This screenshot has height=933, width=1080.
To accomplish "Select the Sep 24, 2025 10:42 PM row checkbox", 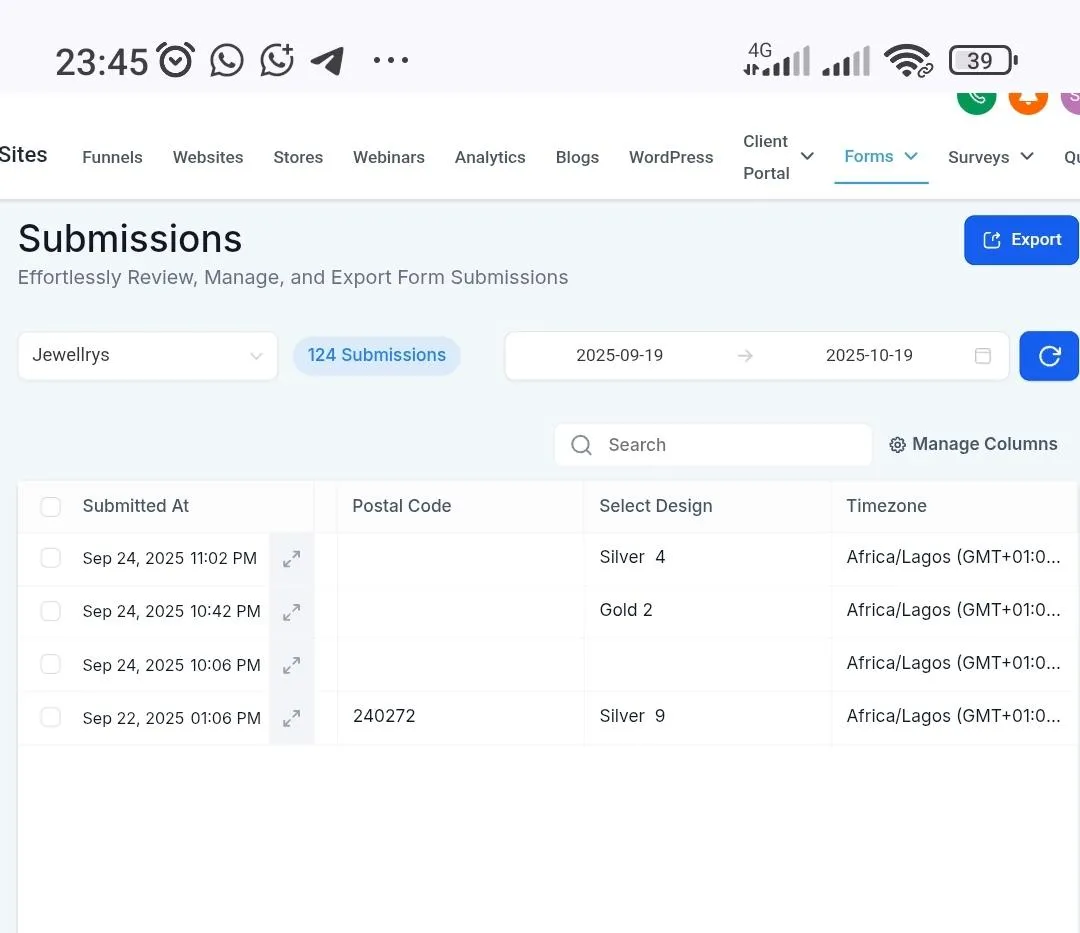I will [x=50, y=611].
